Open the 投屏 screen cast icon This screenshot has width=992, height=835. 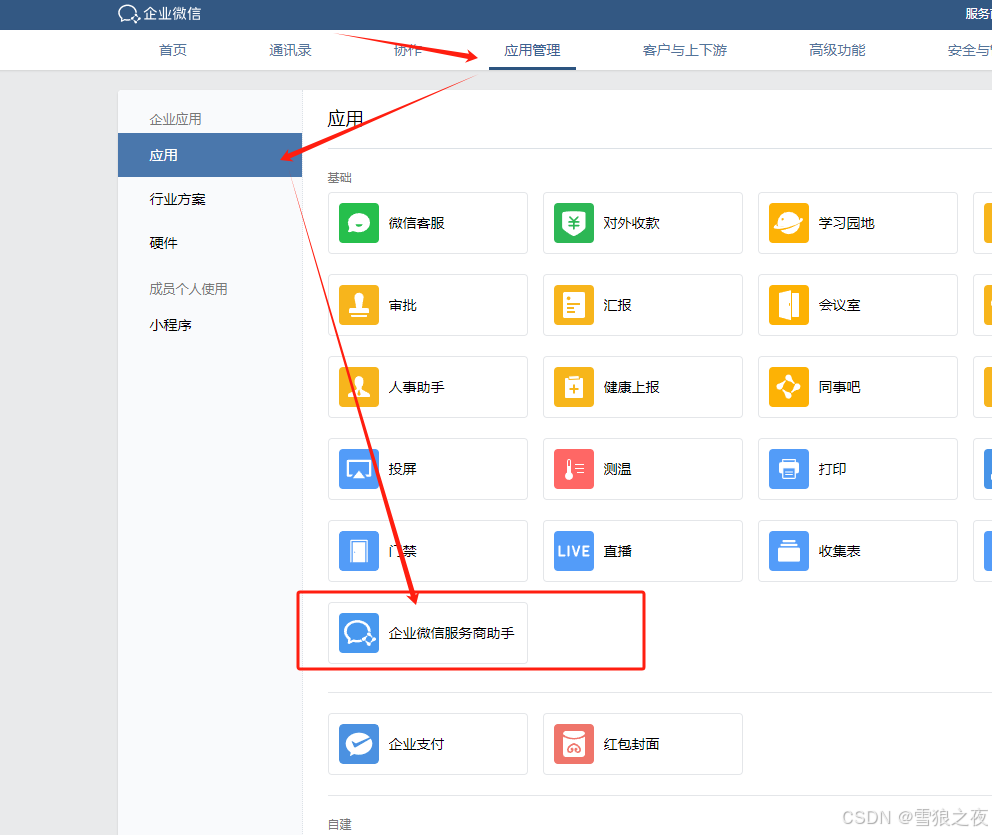point(359,469)
